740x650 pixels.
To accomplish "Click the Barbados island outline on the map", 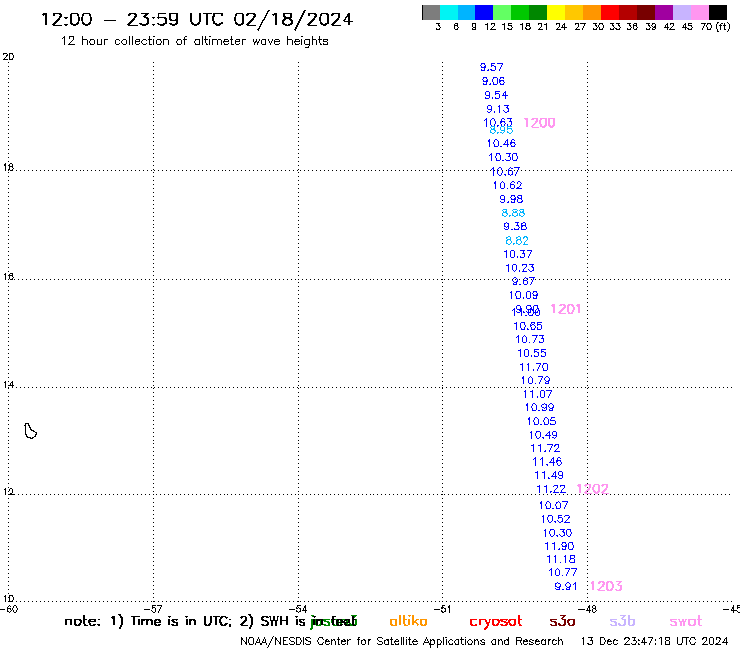I will tap(31, 431).
